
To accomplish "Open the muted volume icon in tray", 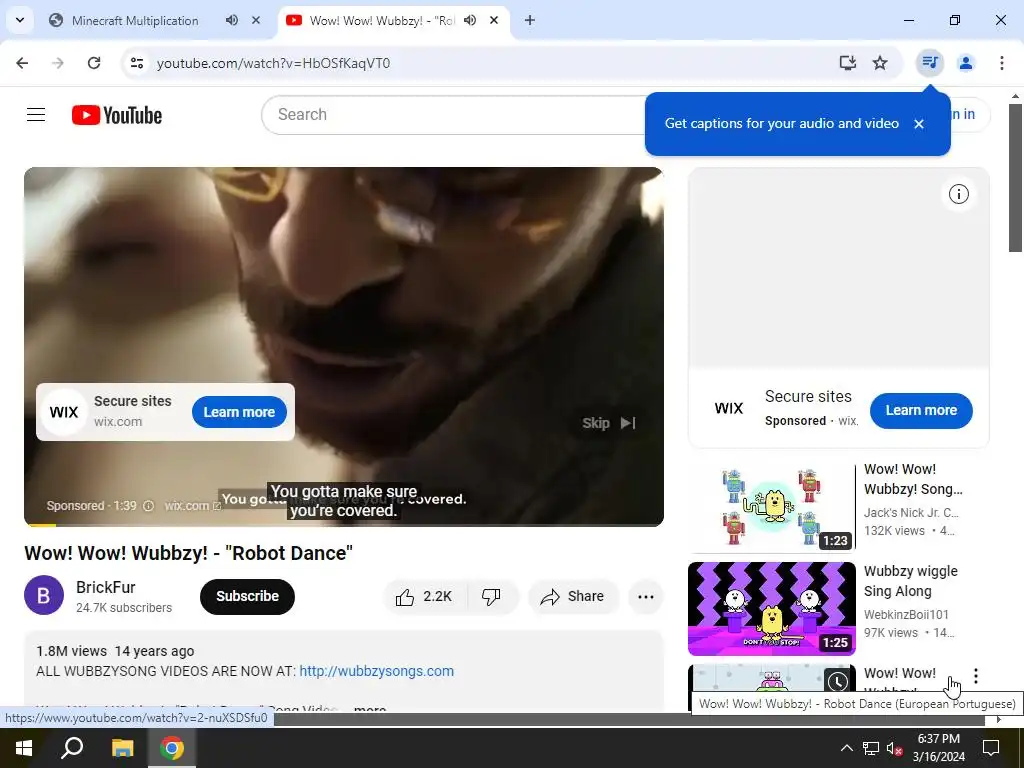I will pos(894,748).
